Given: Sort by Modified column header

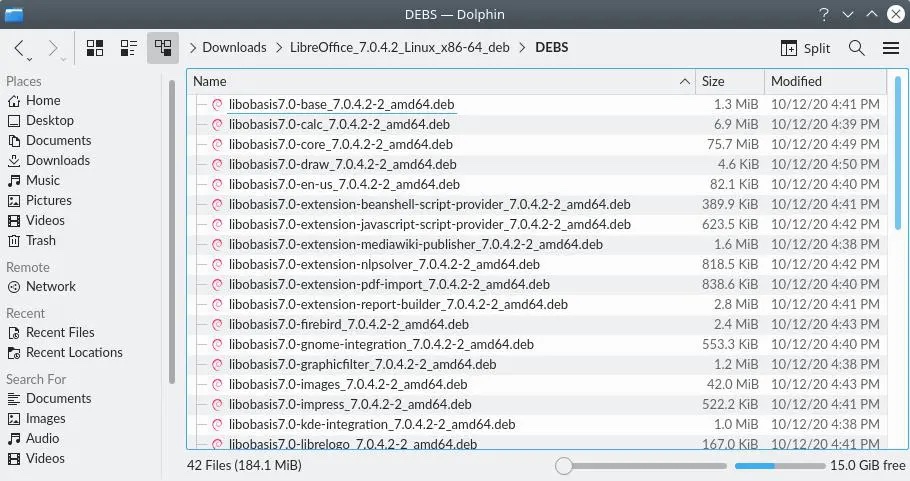Looking at the screenshot, I should 825,81.
